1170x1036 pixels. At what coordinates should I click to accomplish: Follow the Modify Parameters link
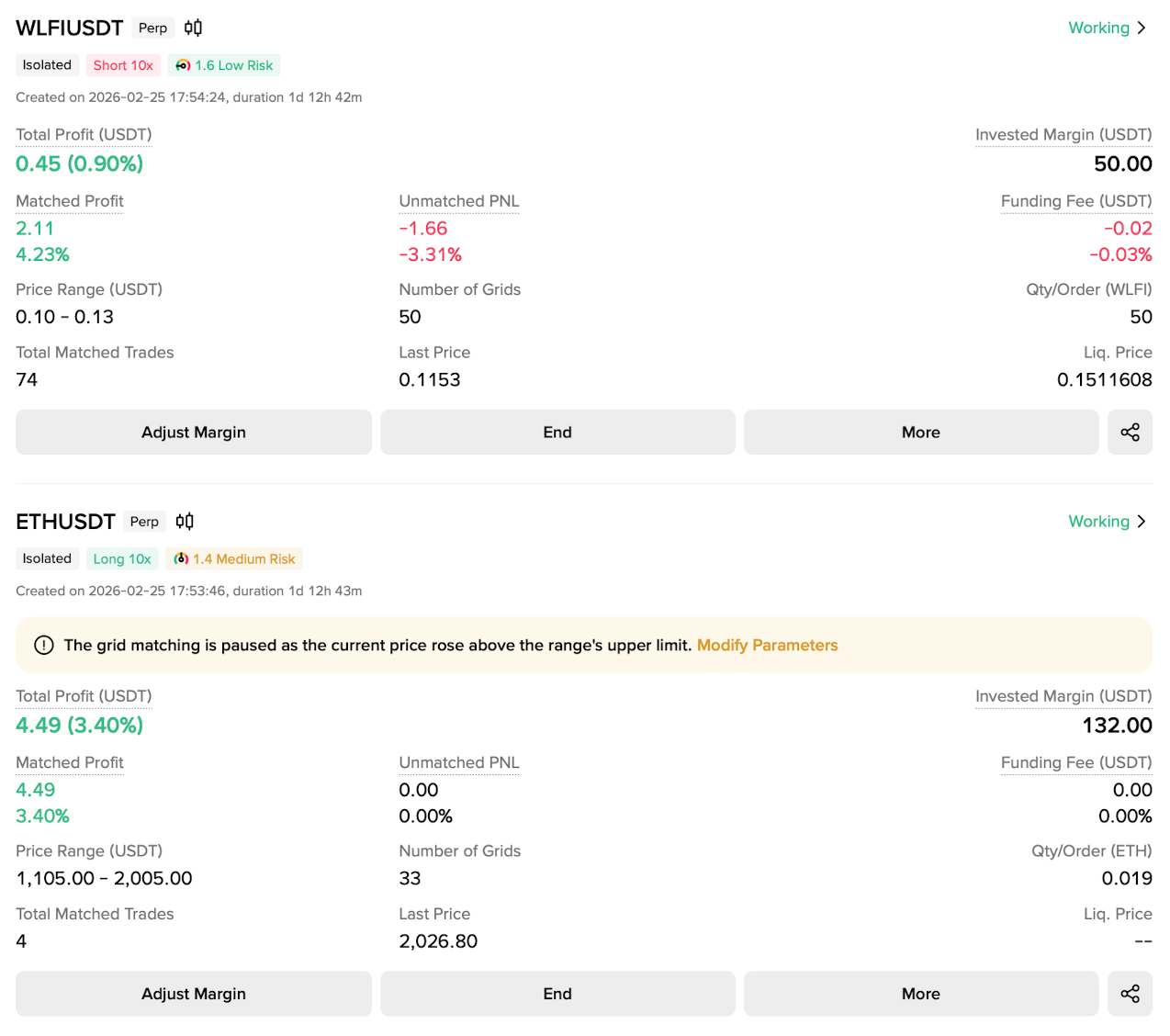(x=767, y=646)
